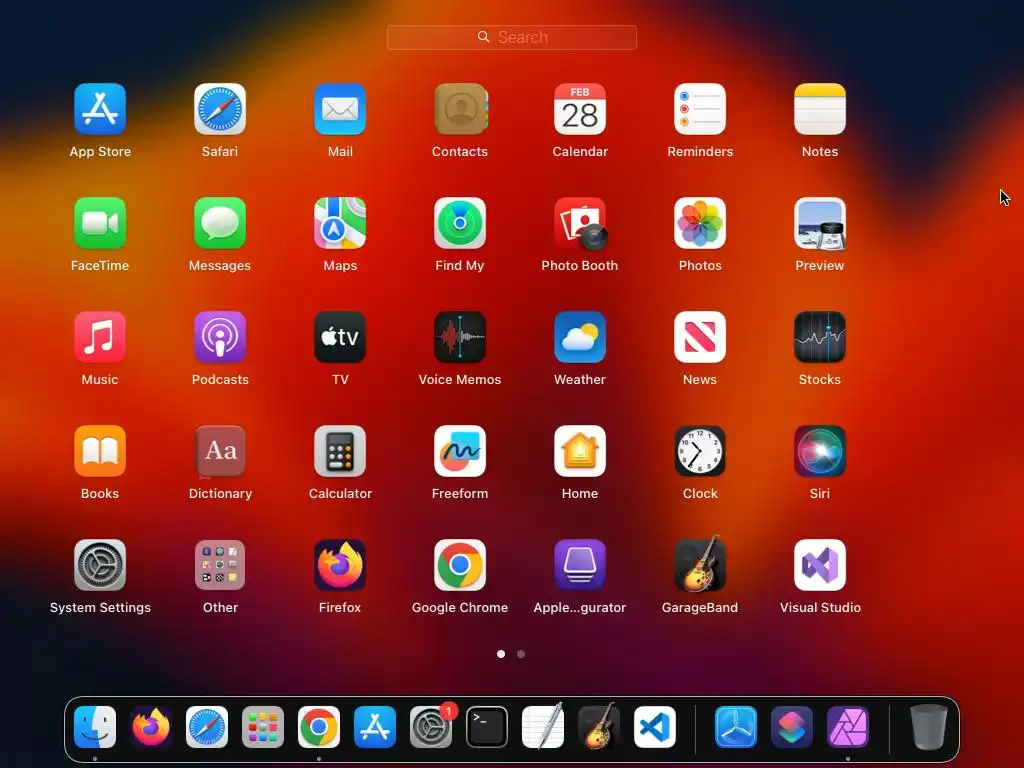1024x768 pixels.
Task: Open Preview app
Action: (820, 223)
